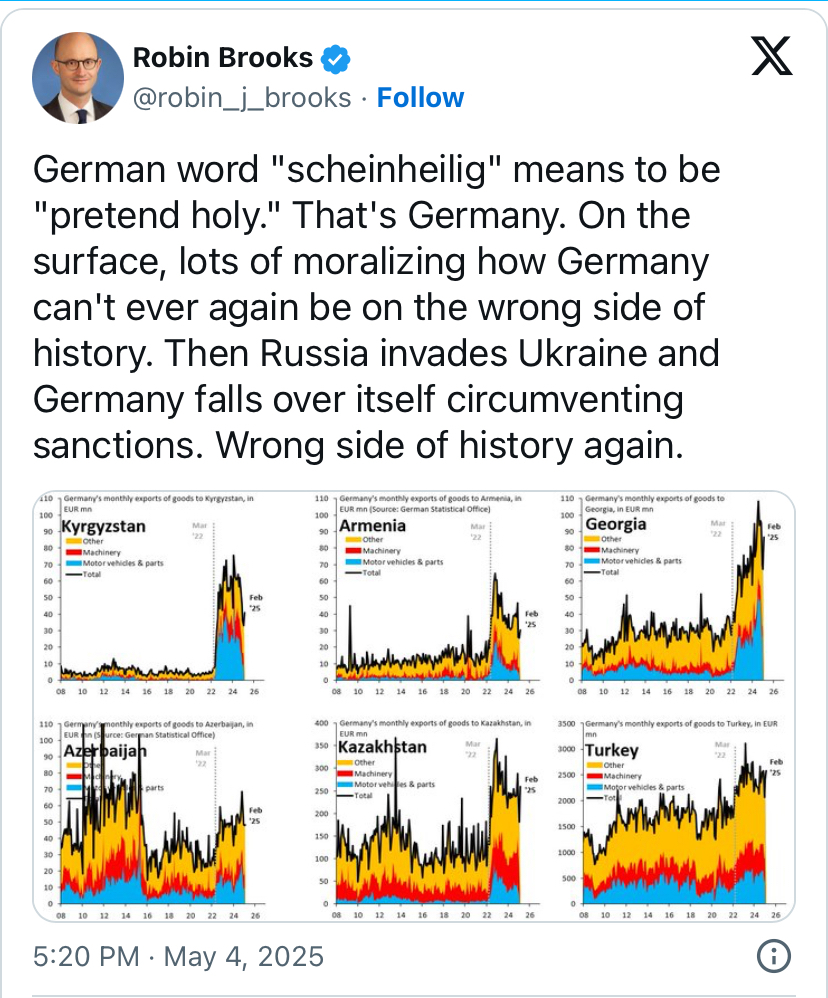Open the Kyrgyzstan exports chart
The width and height of the screenshot is (828, 998).
[x=153, y=596]
